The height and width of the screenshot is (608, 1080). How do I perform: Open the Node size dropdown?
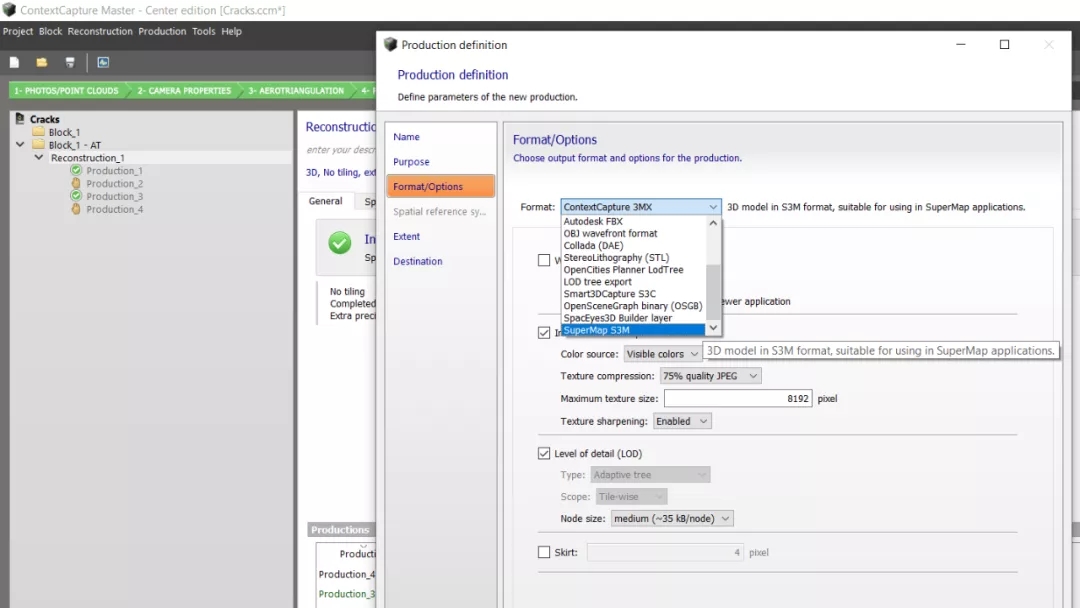(672, 518)
